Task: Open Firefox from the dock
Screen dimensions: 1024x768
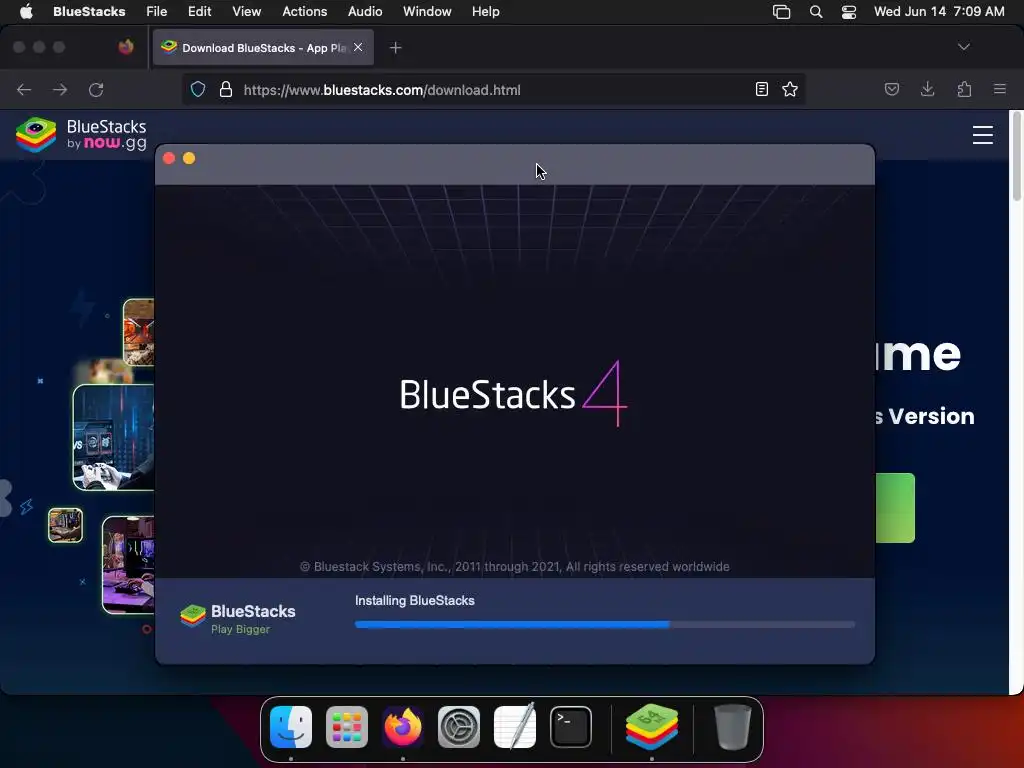Action: click(403, 727)
